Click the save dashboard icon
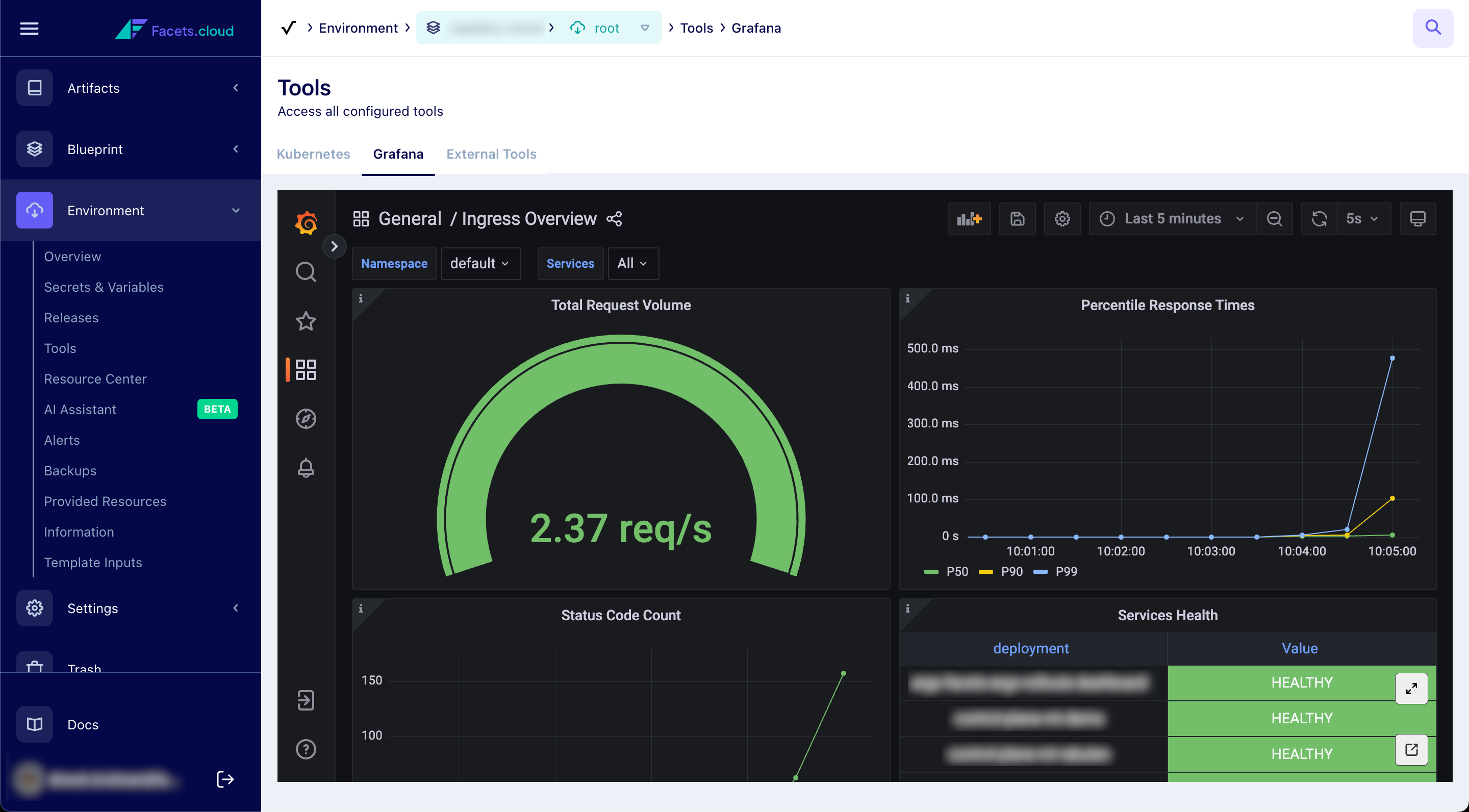Screen dimensions: 1469x812 click(1017, 219)
